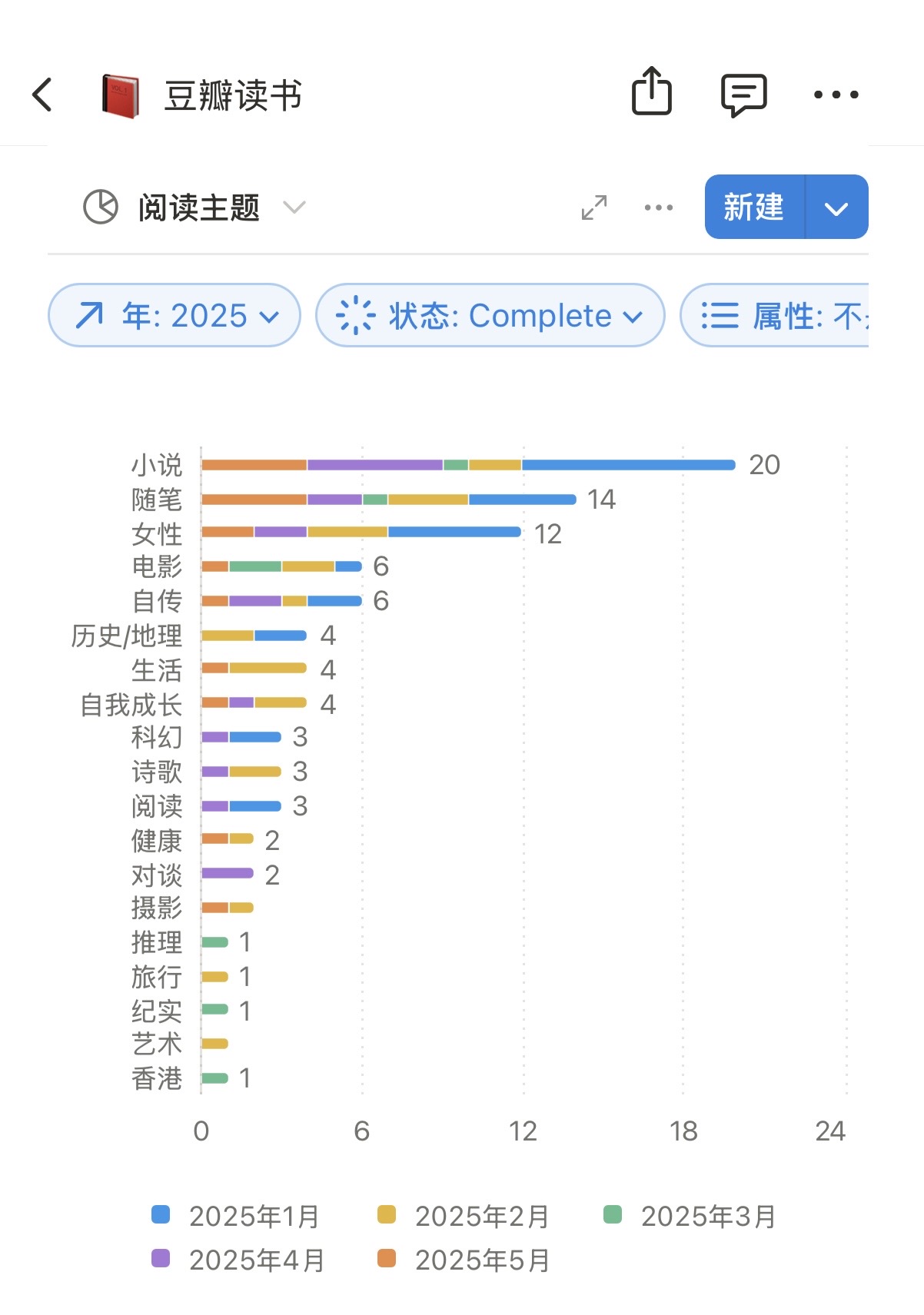Open the top-right three-dot page menu

coord(836,95)
